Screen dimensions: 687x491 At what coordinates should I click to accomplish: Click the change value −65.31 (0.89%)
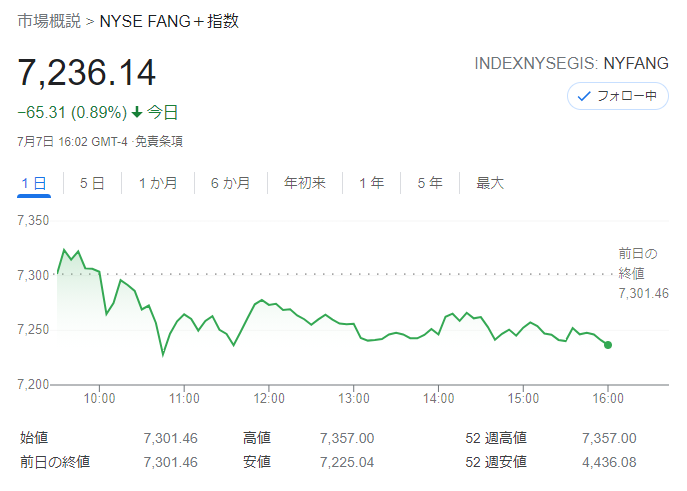(72, 113)
